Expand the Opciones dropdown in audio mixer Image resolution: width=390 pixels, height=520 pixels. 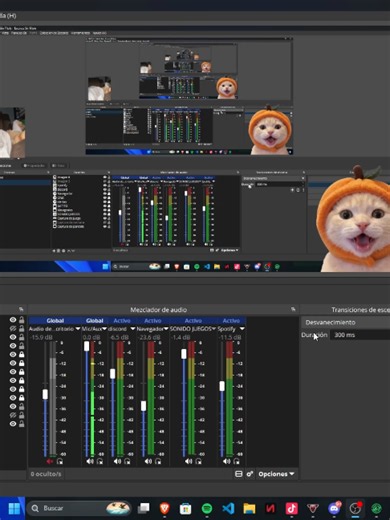click(x=276, y=474)
